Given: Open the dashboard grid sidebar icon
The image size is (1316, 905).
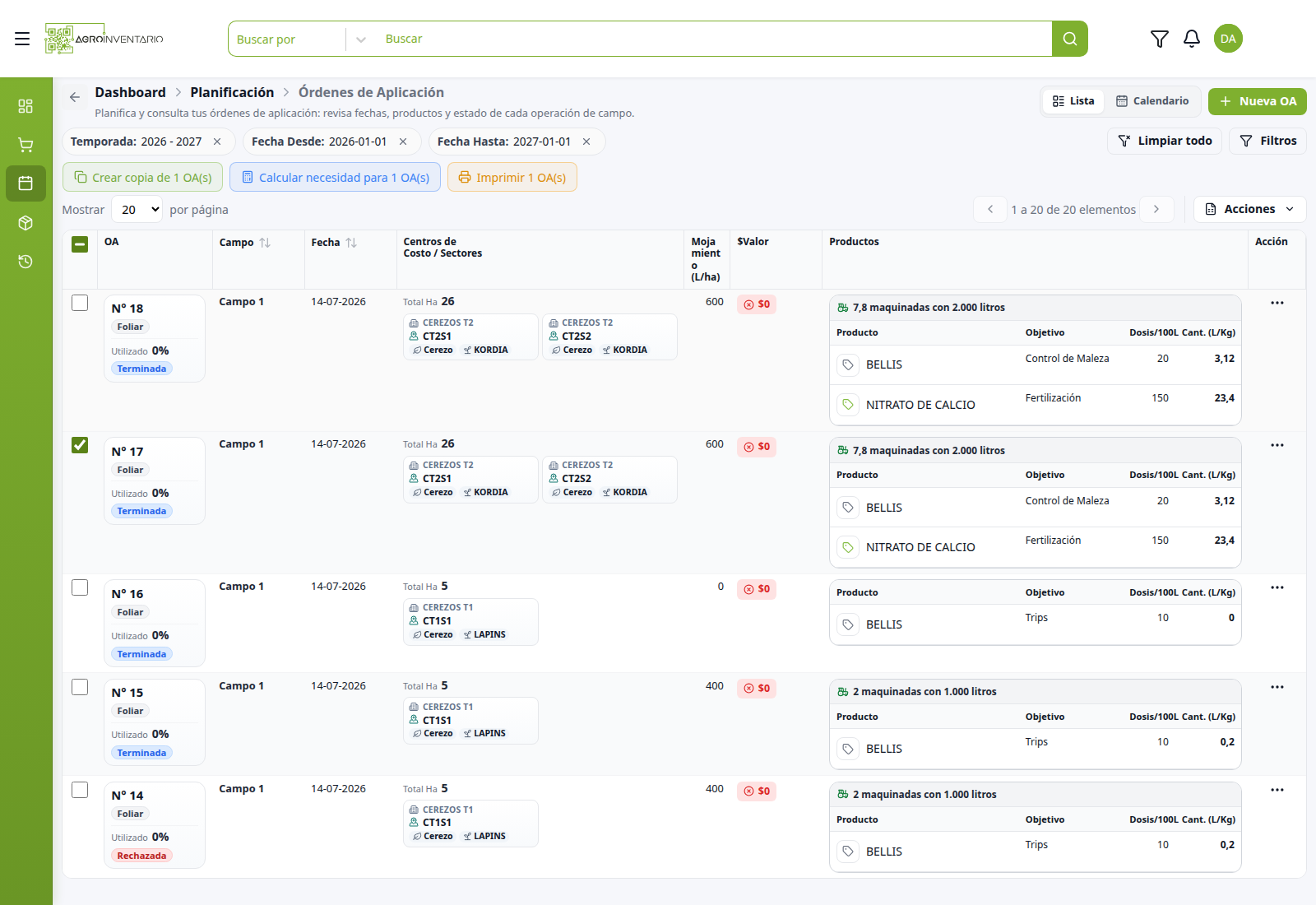Looking at the screenshot, I should [25, 106].
